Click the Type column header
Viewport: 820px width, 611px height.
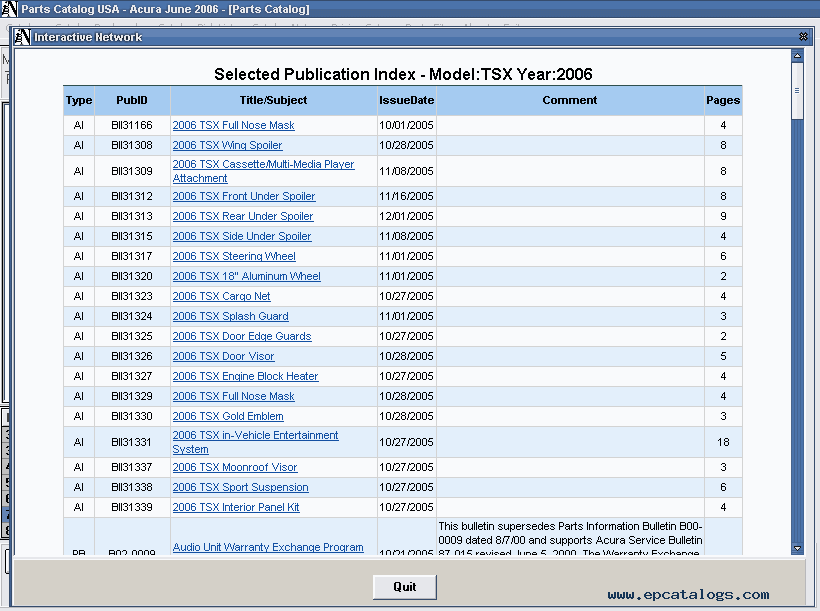pos(79,100)
